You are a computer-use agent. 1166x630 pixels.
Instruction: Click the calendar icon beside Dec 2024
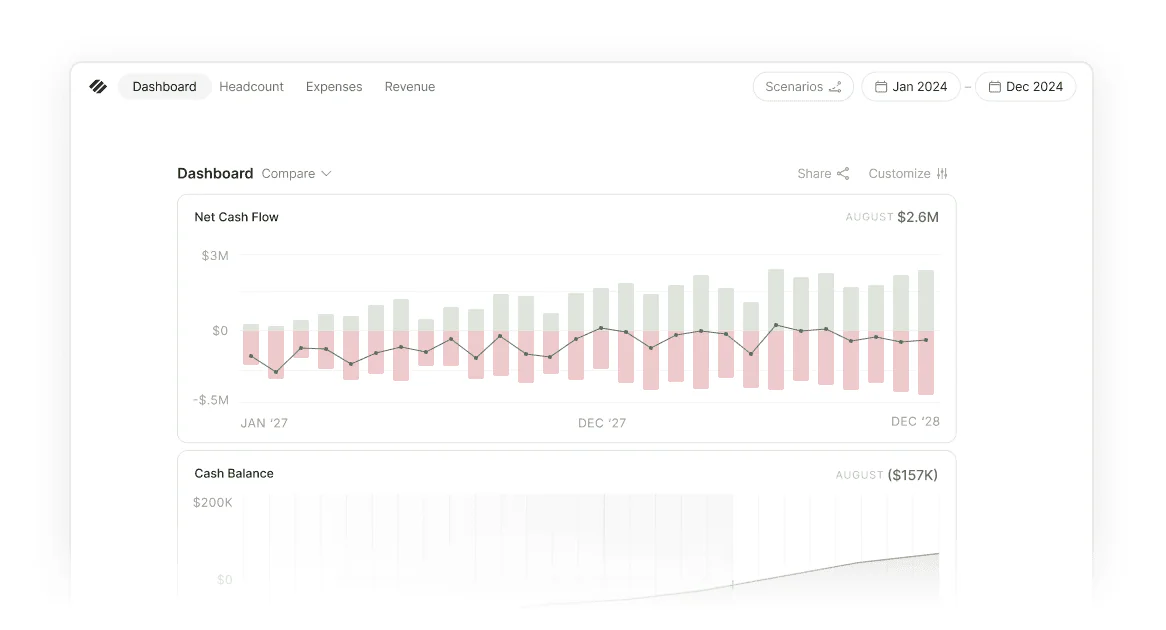(994, 87)
